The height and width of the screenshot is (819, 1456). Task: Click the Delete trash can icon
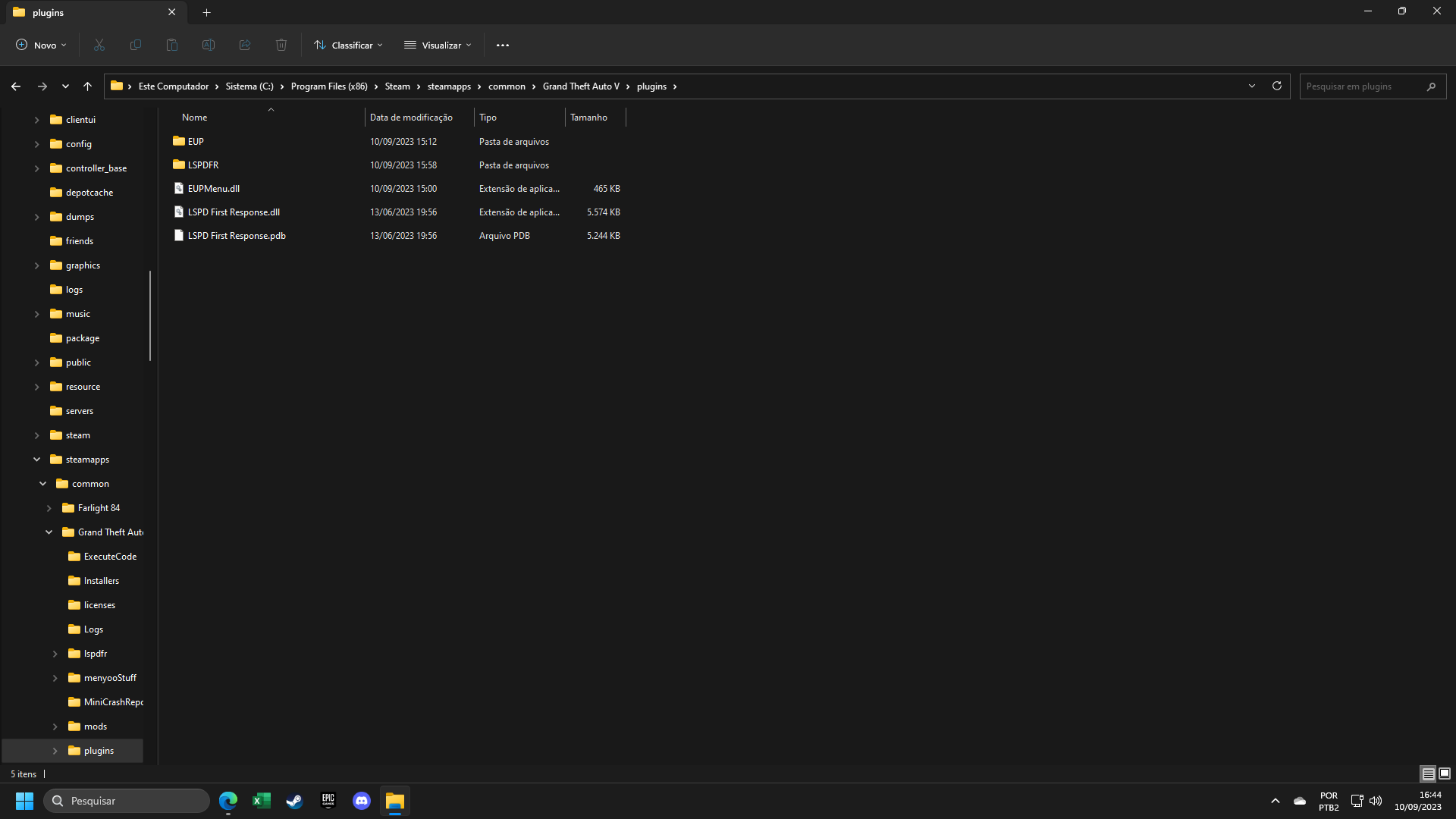[281, 45]
